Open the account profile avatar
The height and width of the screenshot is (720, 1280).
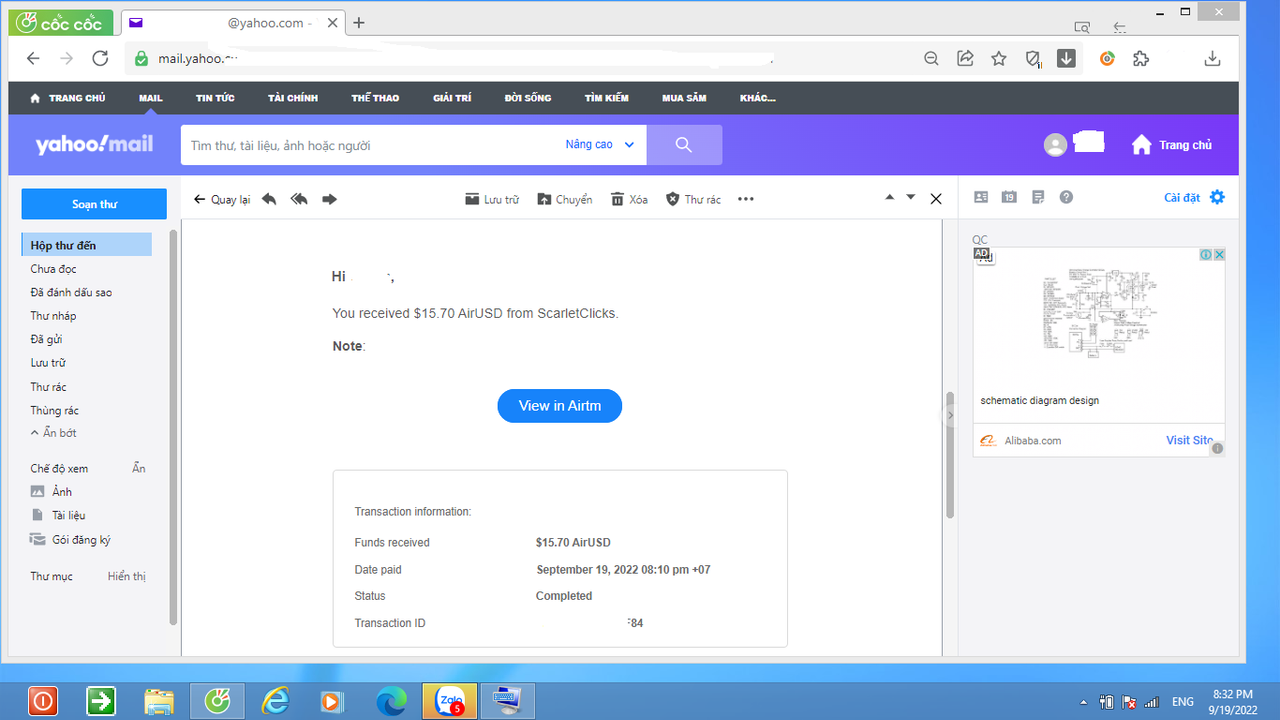tap(1055, 145)
